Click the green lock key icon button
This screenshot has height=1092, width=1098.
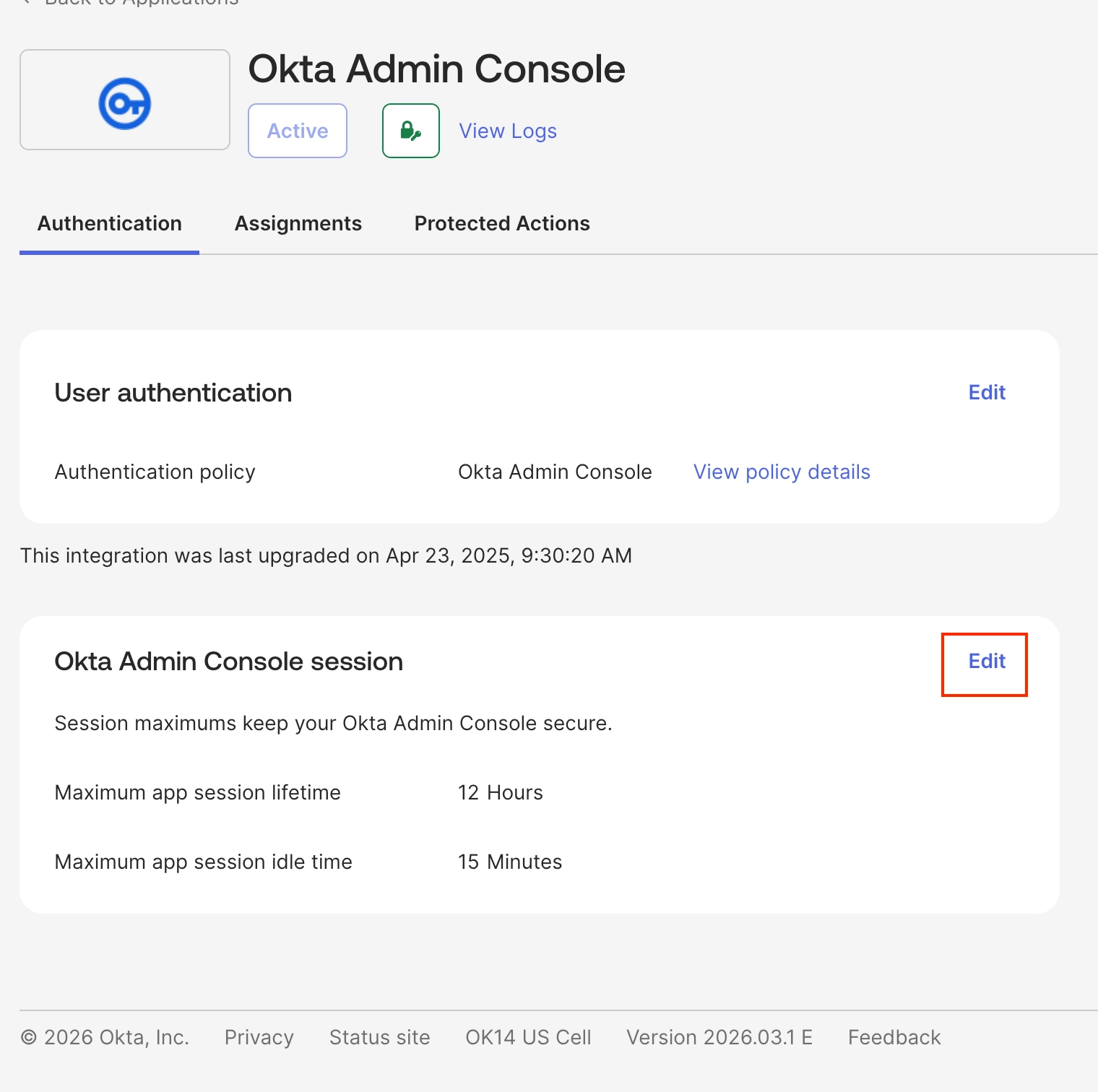(x=410, y=131)
